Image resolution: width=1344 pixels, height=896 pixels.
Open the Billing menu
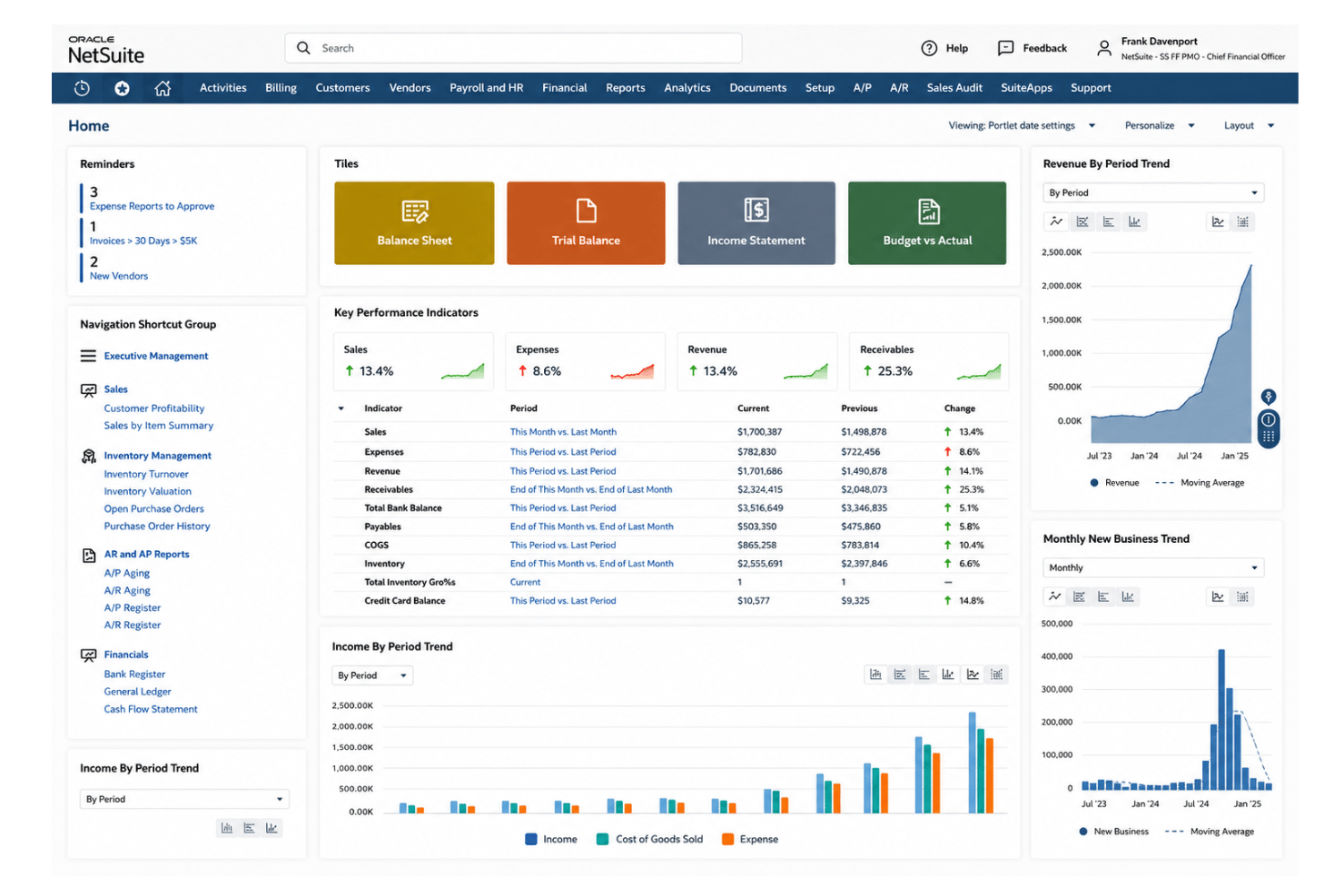[281, 88]
